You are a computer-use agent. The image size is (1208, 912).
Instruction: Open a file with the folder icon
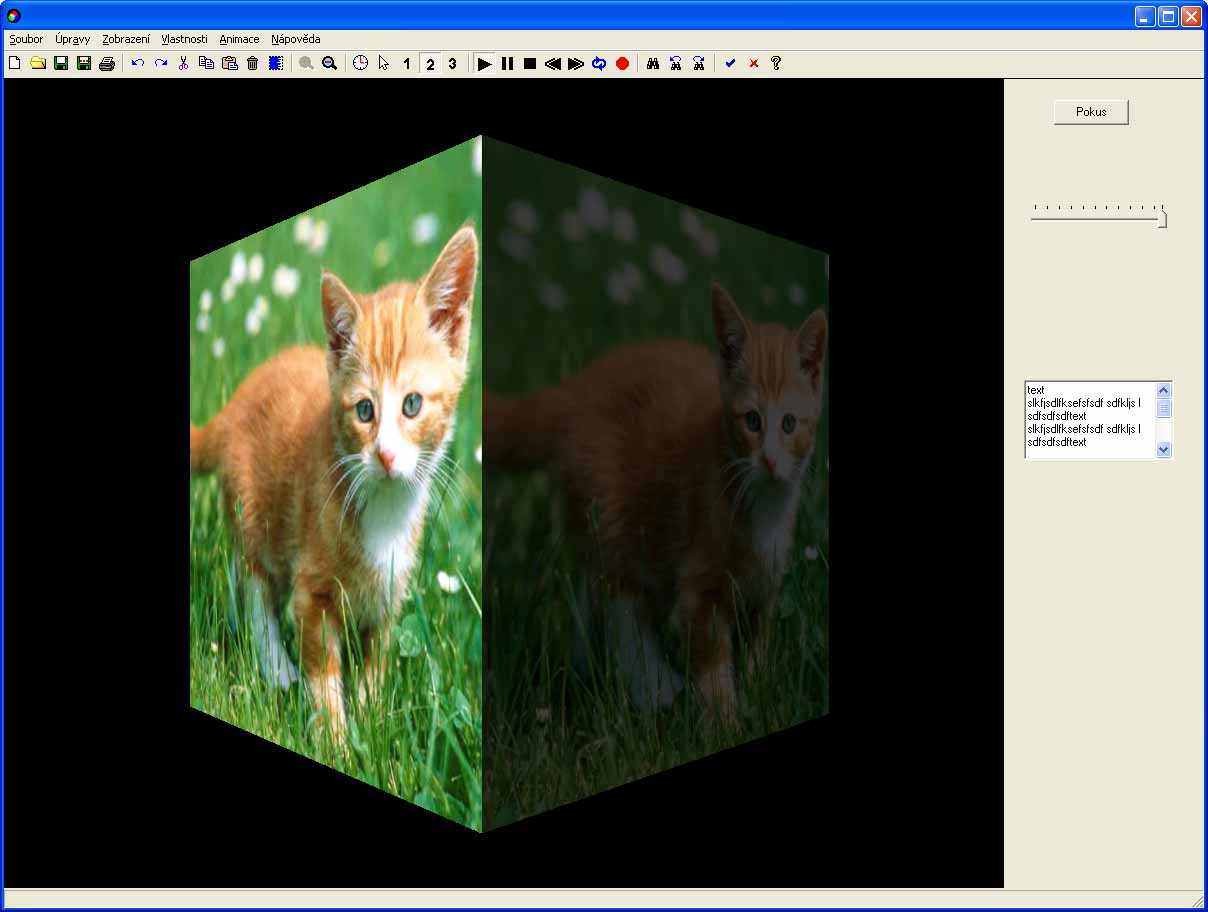[x=38, y=63]
